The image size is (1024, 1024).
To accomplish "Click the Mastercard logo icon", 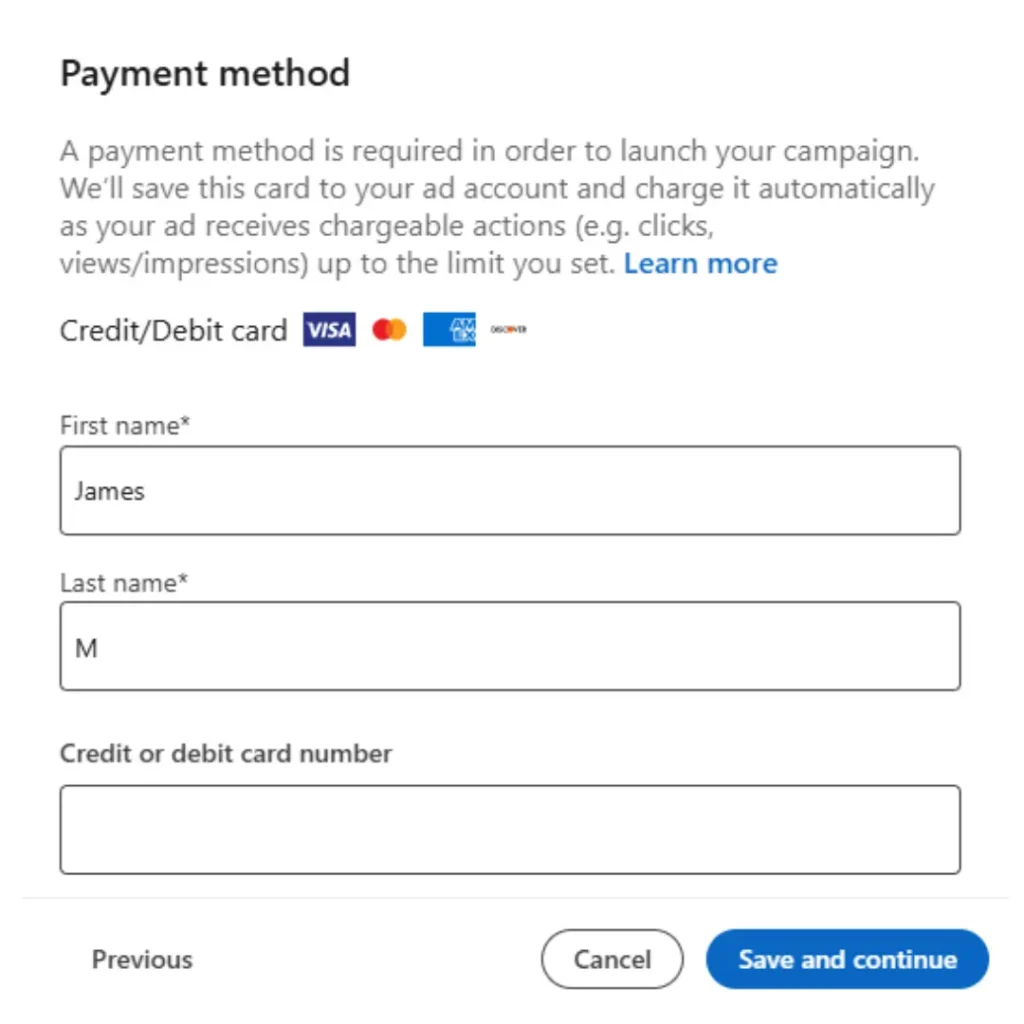I will coord(389,330).
